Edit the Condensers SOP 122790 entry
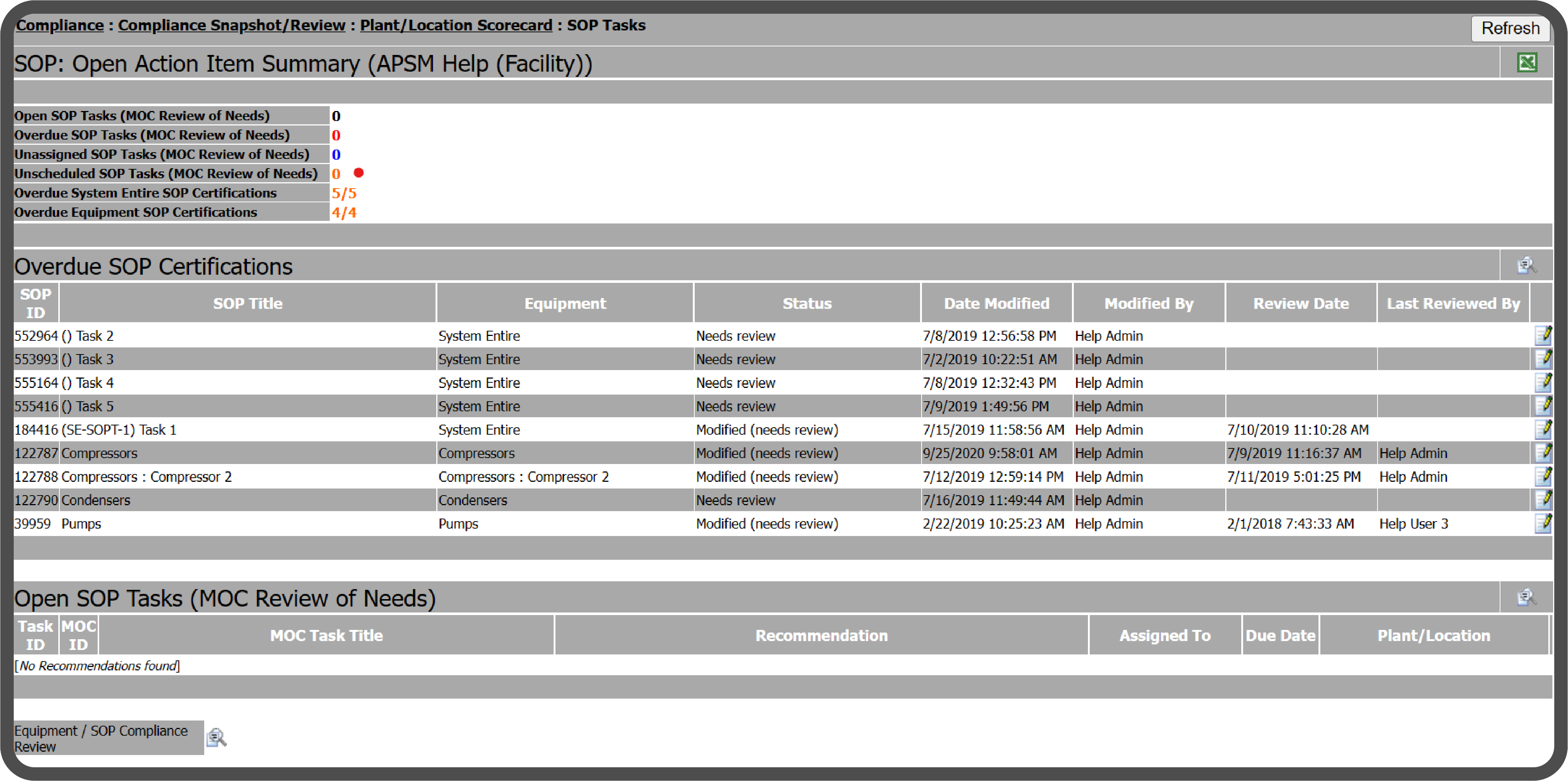 point(1542,500)
